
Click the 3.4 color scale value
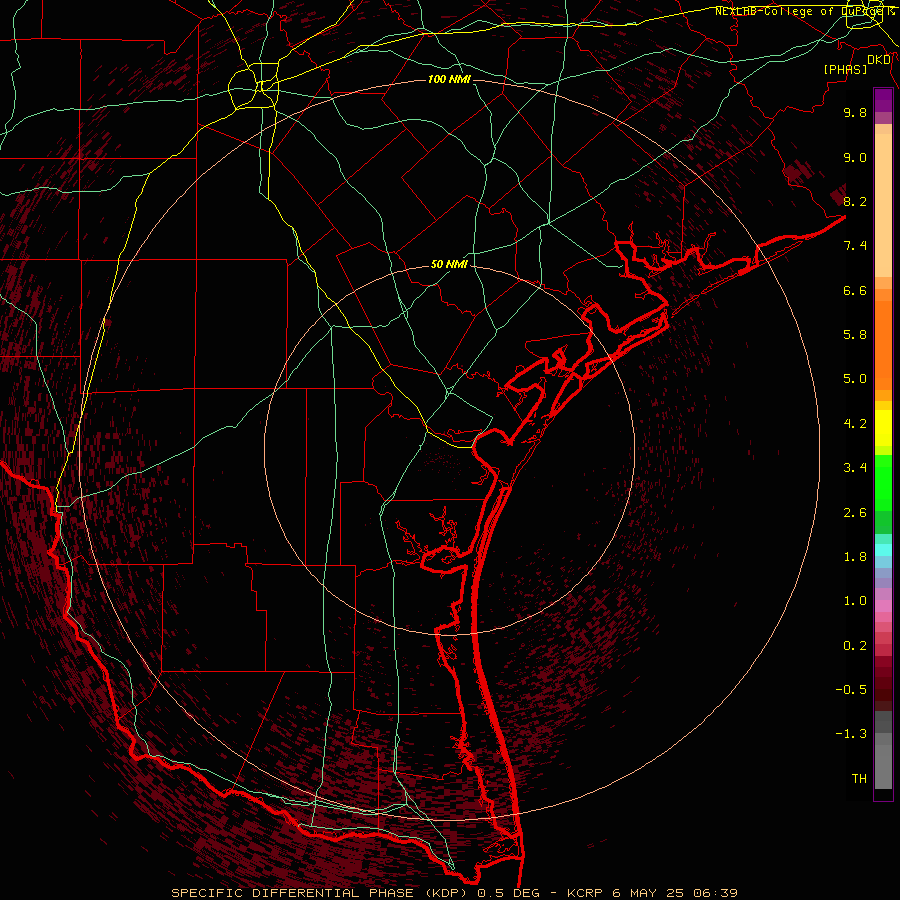pos(855,468)
